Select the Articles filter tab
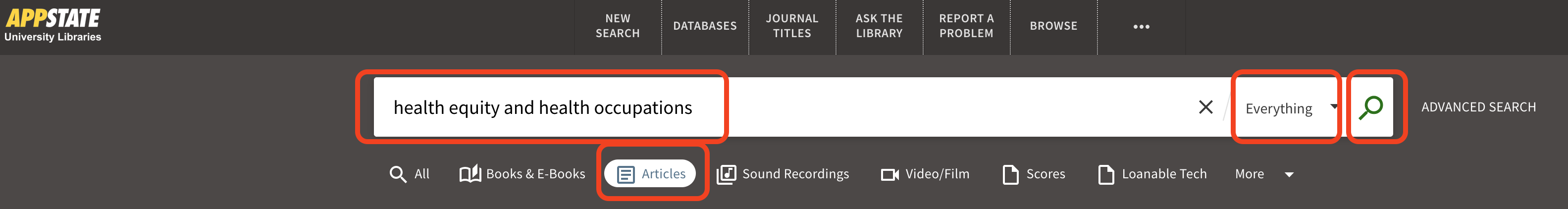Screen dimensions: 1568x209 [651, 174]
